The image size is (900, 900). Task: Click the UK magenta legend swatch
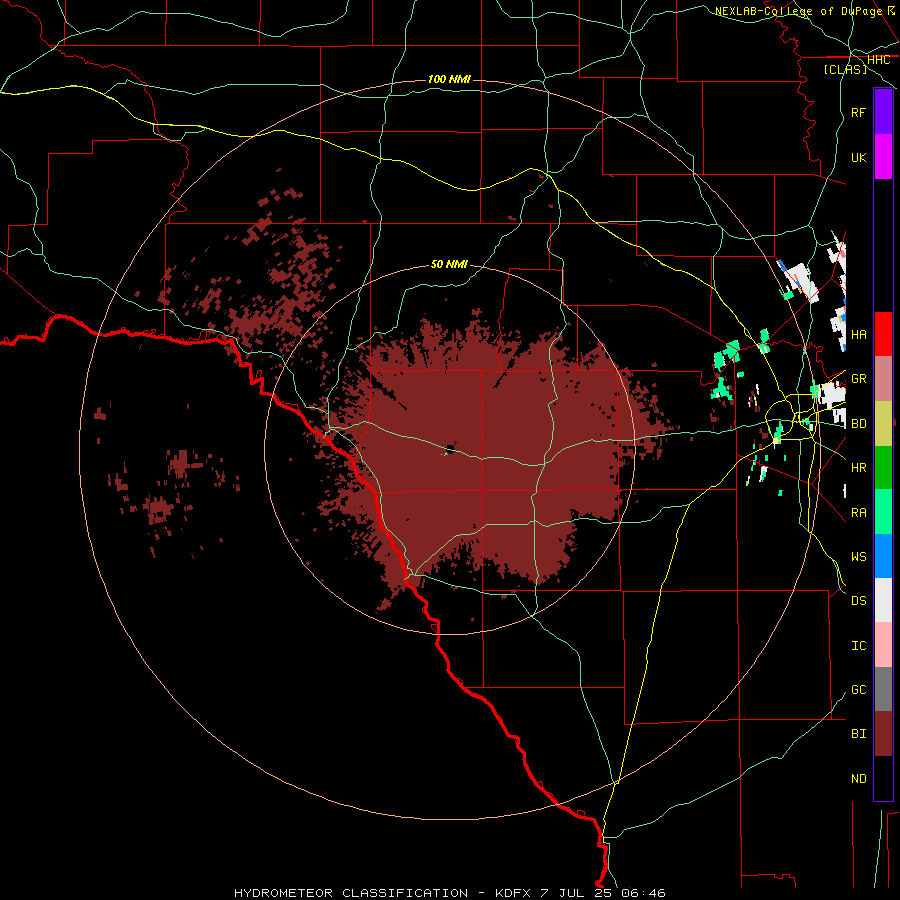[883, 157]
